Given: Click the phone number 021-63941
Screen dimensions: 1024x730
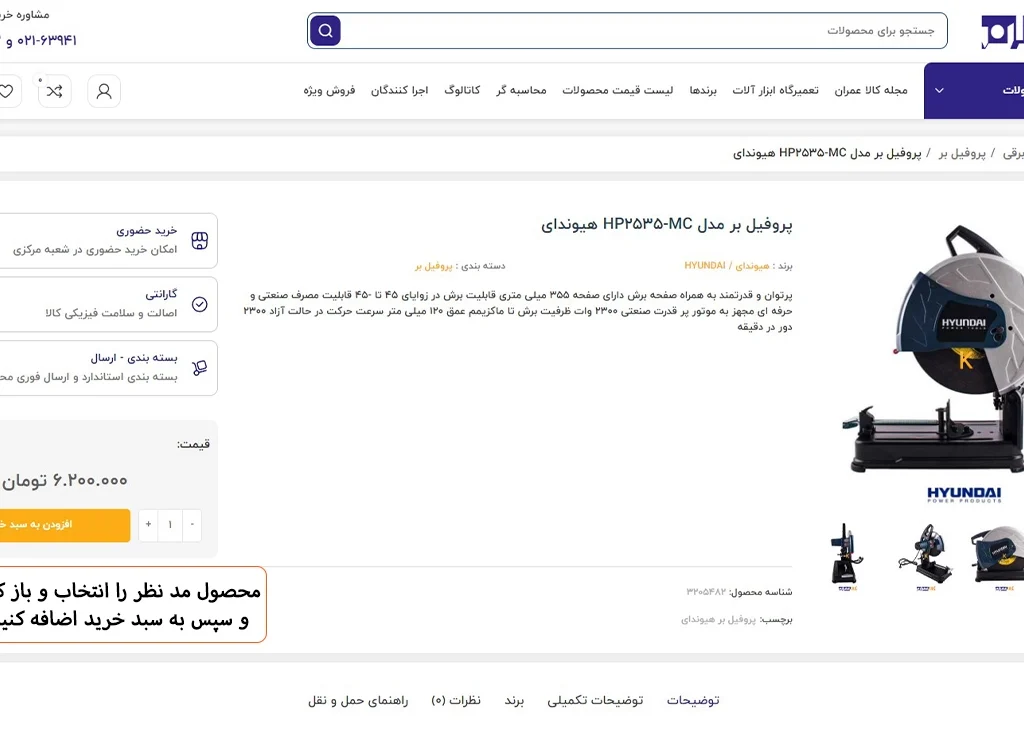Looking at the screenshot, I should [46, 40].
